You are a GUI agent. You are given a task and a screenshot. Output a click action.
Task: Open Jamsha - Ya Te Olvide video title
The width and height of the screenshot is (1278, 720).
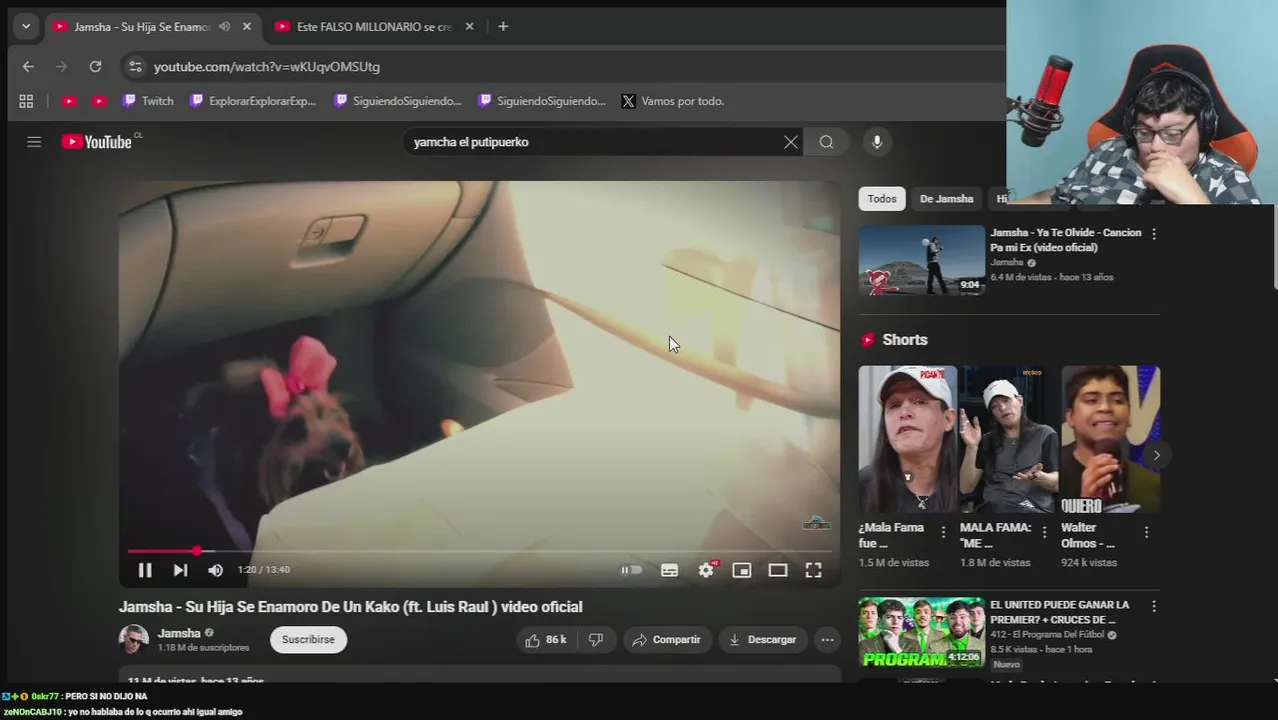point(1066,240)
